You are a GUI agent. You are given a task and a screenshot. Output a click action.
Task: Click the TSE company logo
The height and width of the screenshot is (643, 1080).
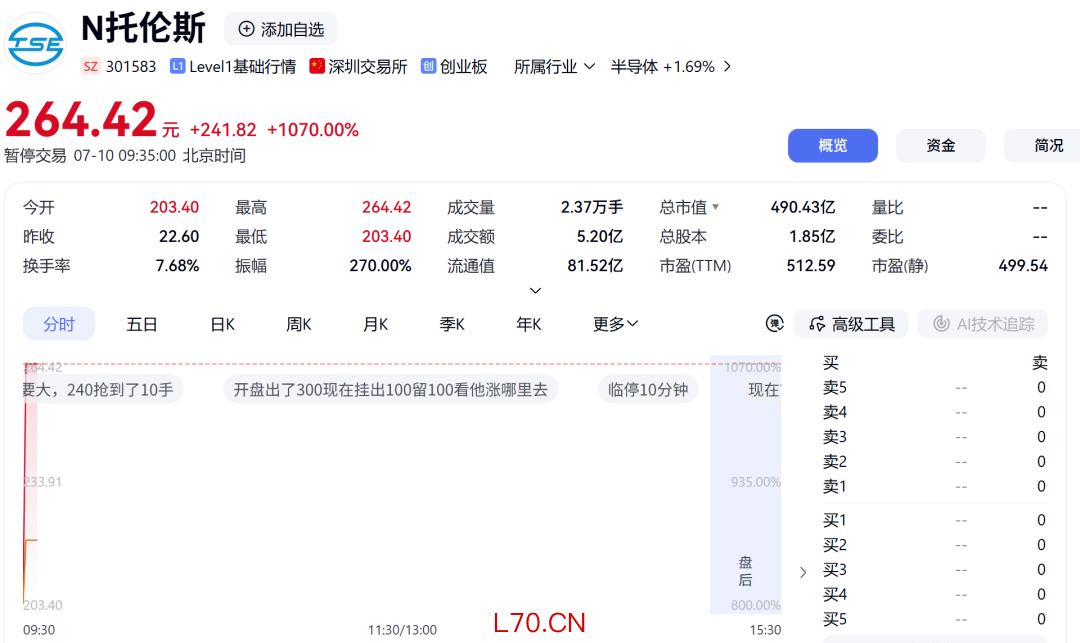36,44
